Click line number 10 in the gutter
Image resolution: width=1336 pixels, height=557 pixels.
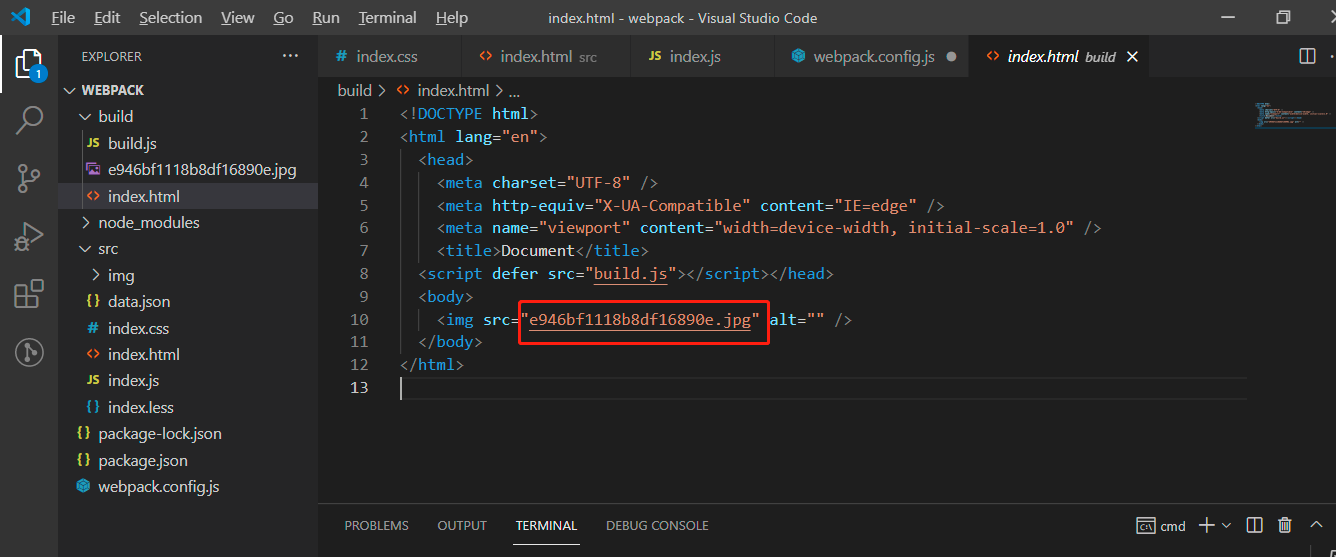click(358, 320)
